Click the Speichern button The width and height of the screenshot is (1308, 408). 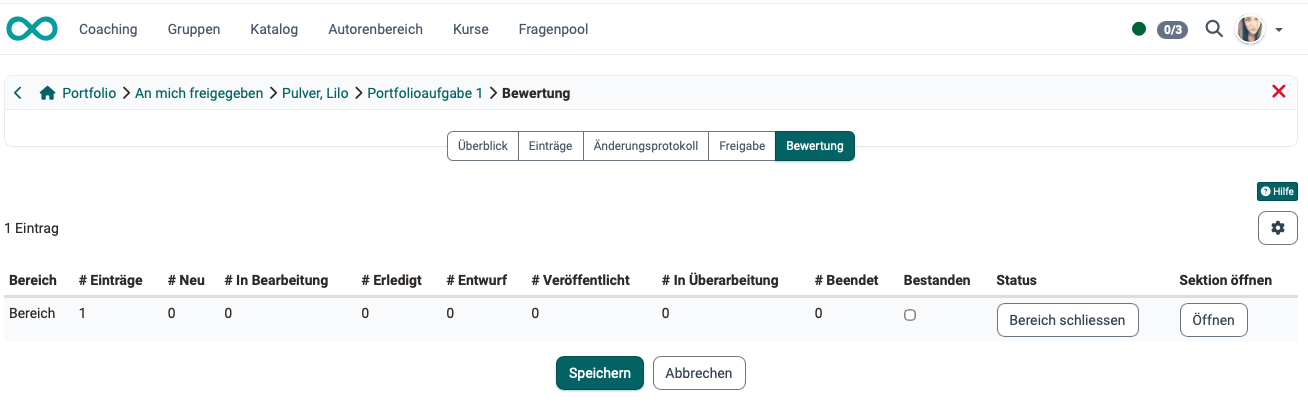[x=600, y=373]
